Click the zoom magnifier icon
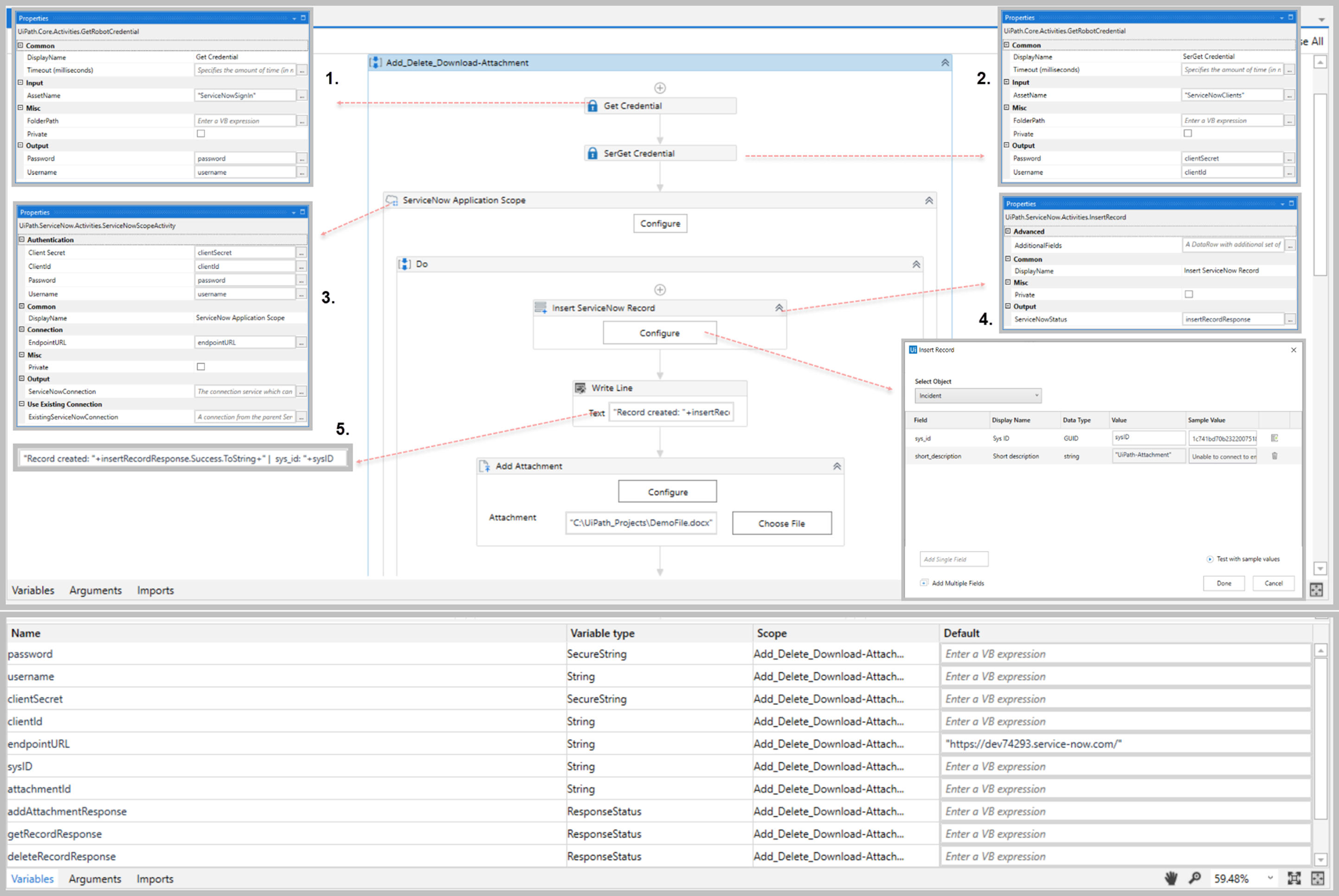This screenshot has width=1339, height=896. coord(1194,878)
